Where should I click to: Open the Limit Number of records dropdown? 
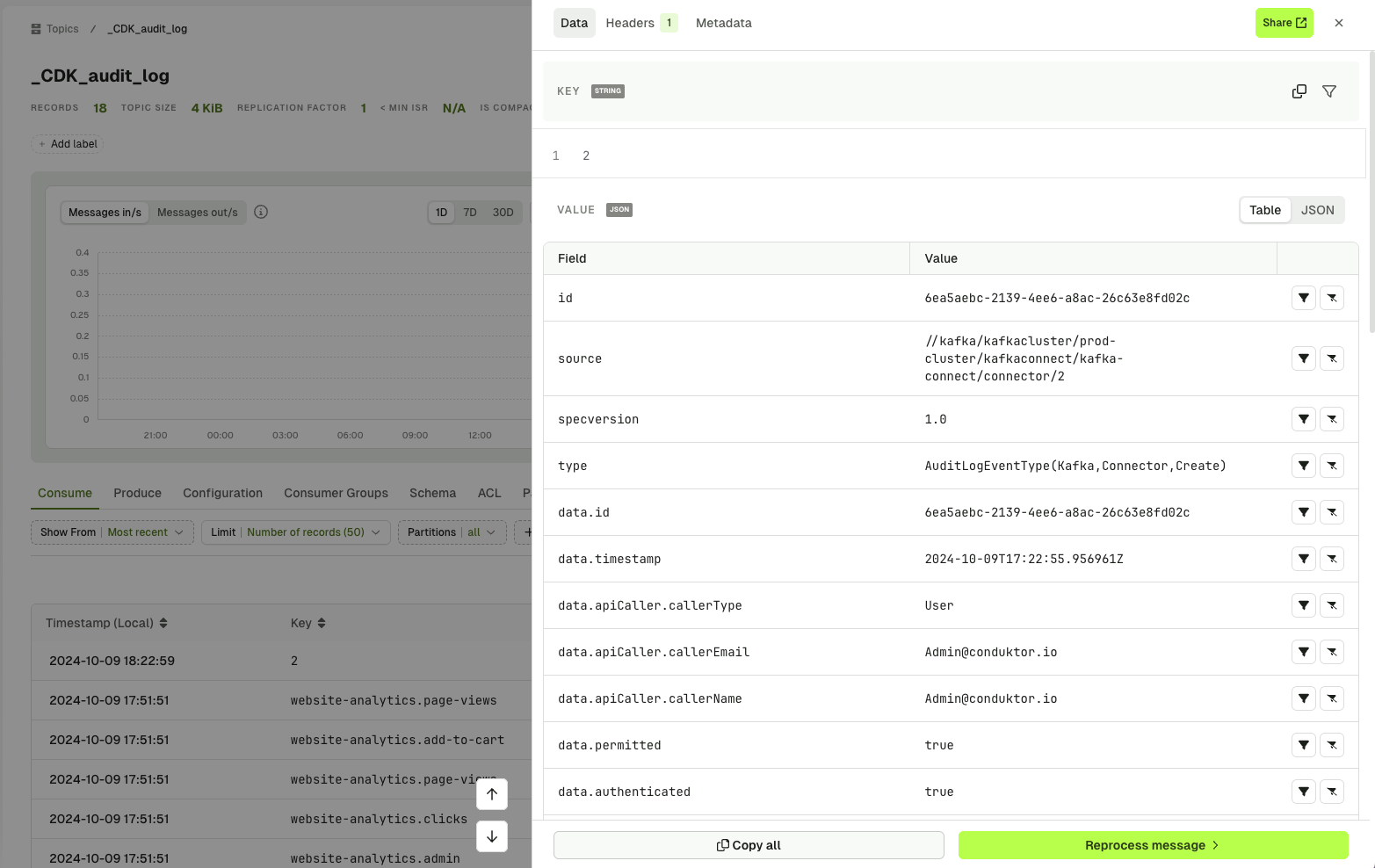[x=296, y=532]
